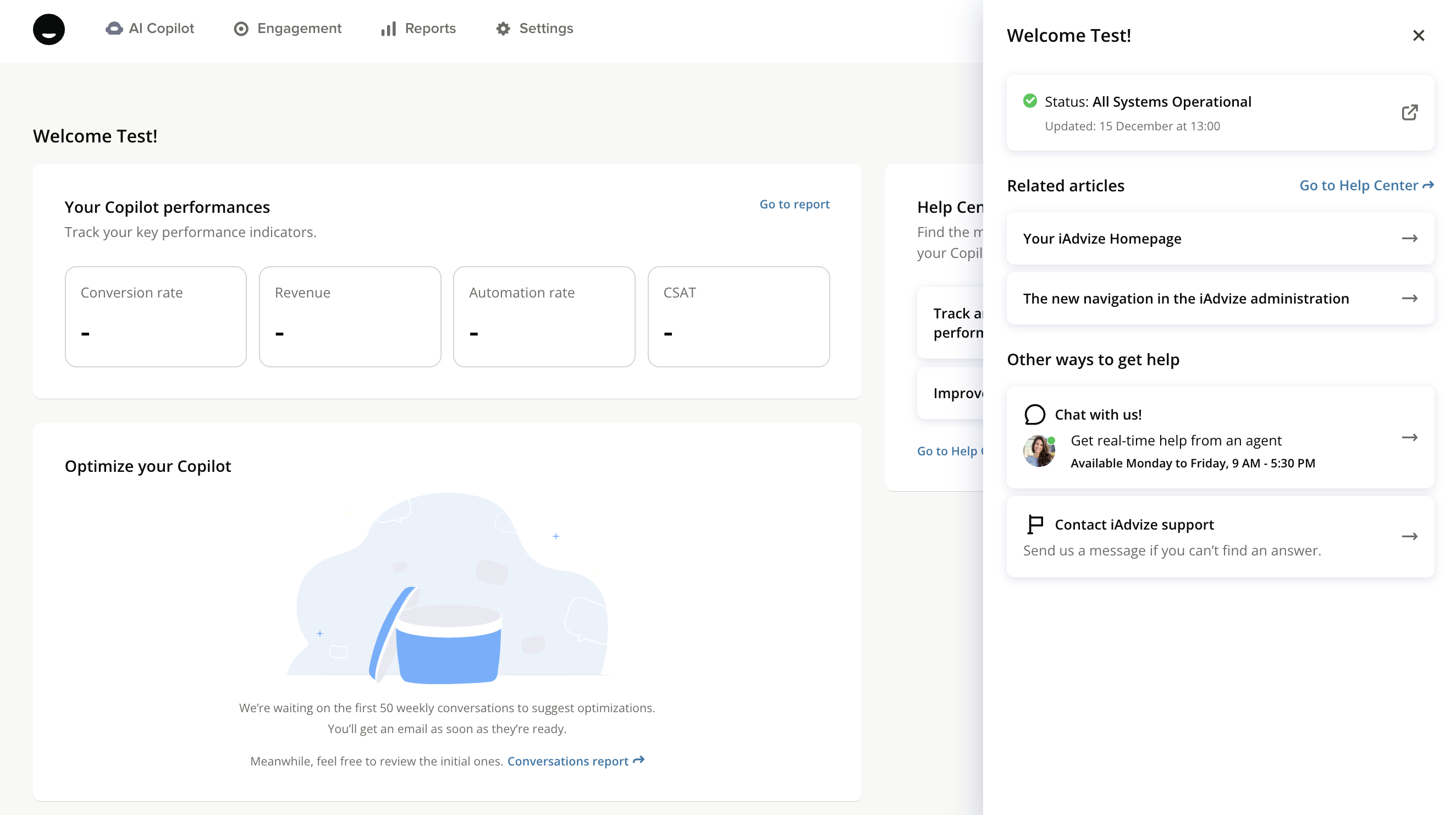
Task: Open the Engagement menu
Action: tap(288, 28)
